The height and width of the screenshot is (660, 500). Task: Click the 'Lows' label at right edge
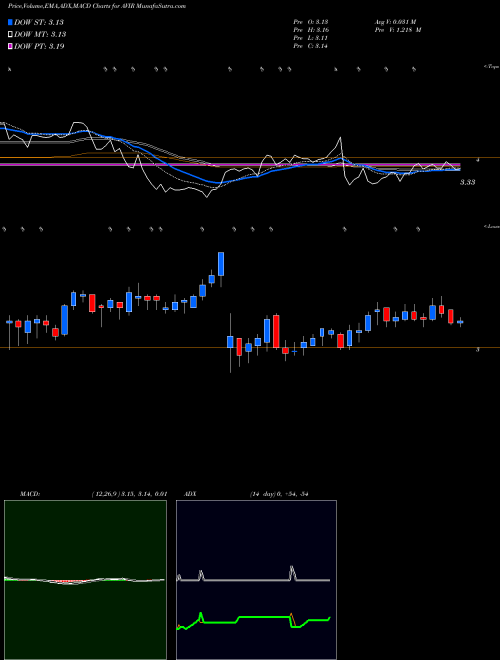click(492, 226)
